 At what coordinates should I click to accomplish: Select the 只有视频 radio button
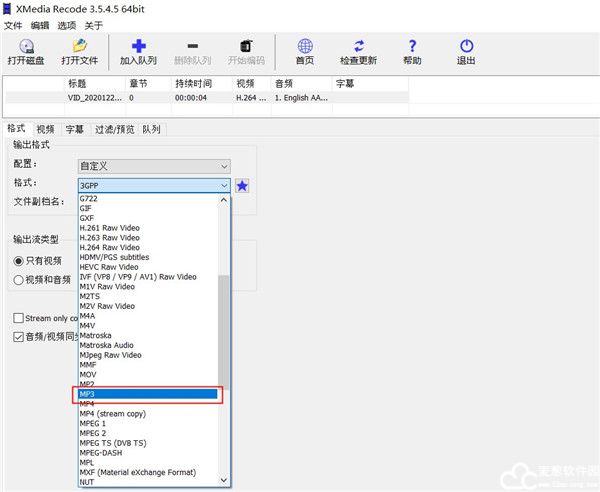tap(18, 261)
